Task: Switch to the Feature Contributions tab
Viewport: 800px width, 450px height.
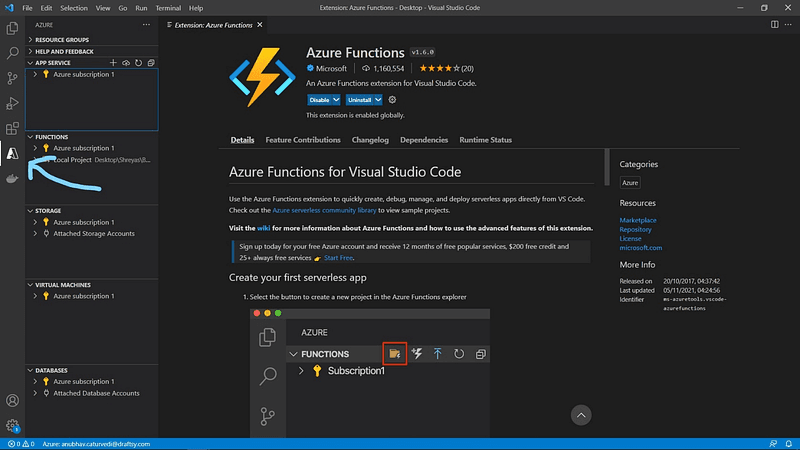Action: 303,140
